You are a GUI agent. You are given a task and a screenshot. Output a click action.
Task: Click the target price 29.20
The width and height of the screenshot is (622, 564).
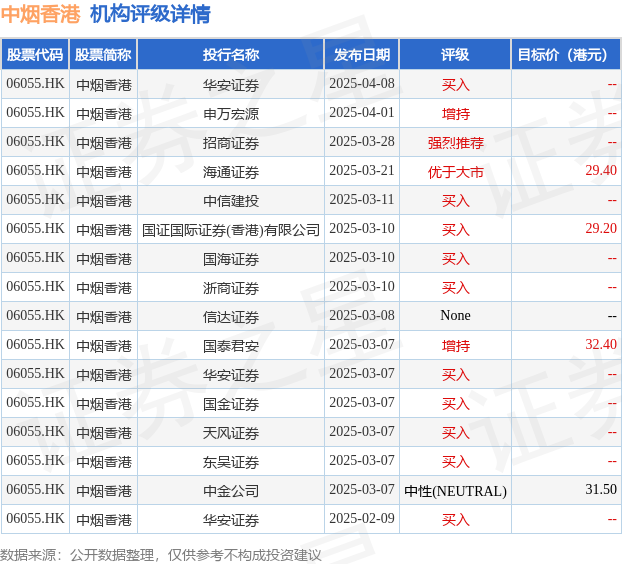(601, 228)
